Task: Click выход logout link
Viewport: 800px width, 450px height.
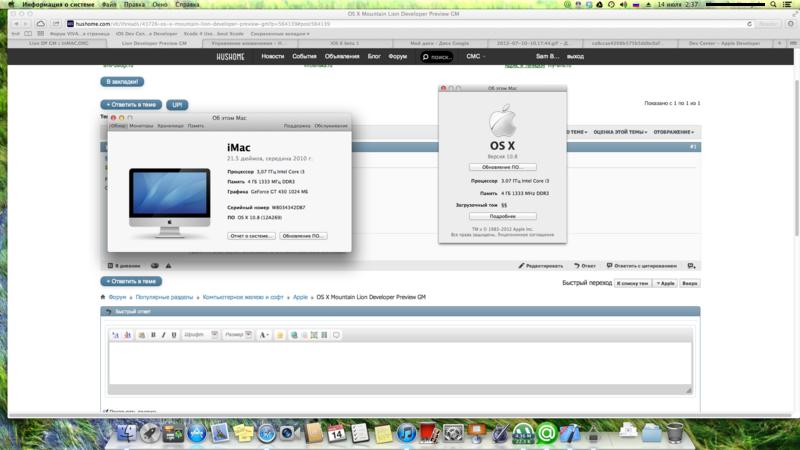Action: coord(575,57)
